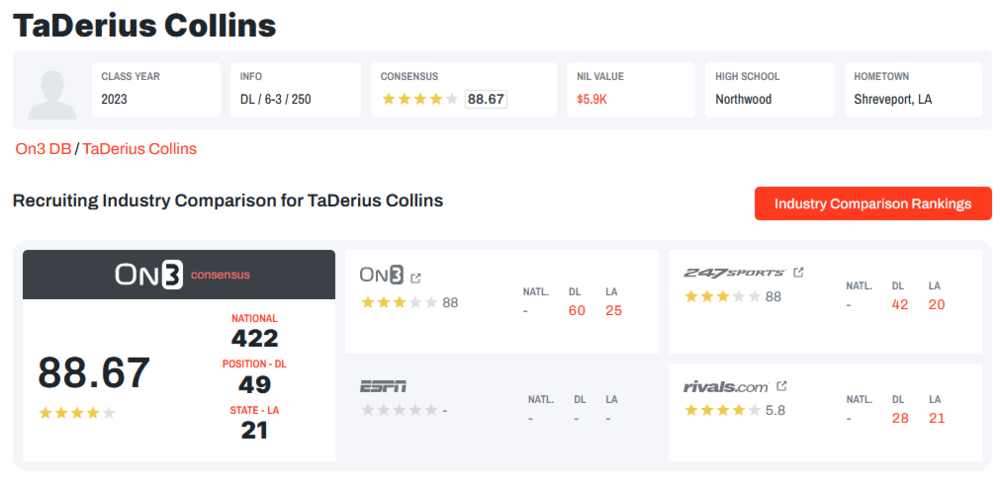Click On3 LA state rank 25
The width and height of the screenshot is (1000, 483).
(x=614, y=310)
